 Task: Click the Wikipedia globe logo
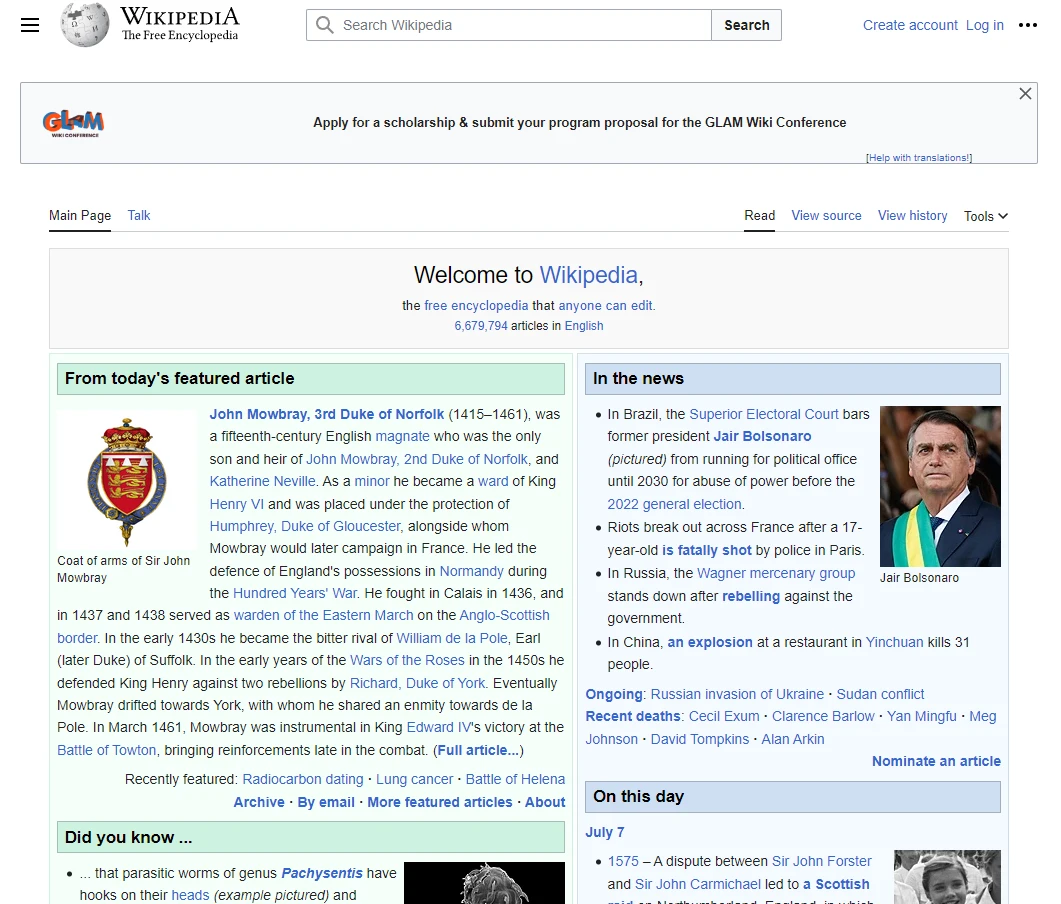click(x=84, y=25)
